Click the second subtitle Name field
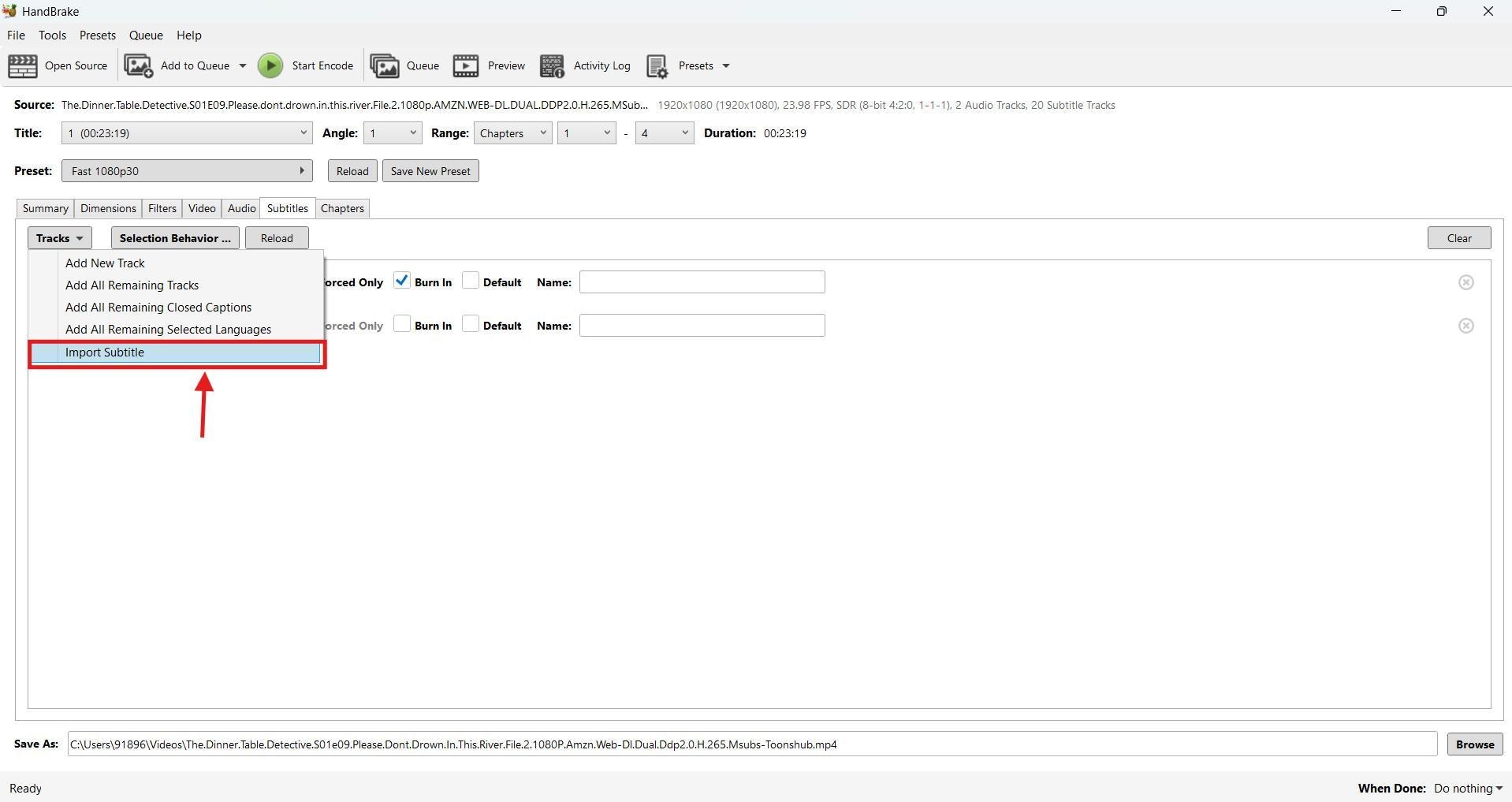Image resolution: width=1512 pixels, height=802 pixels. pyautogui.click(x=702, y=326)
